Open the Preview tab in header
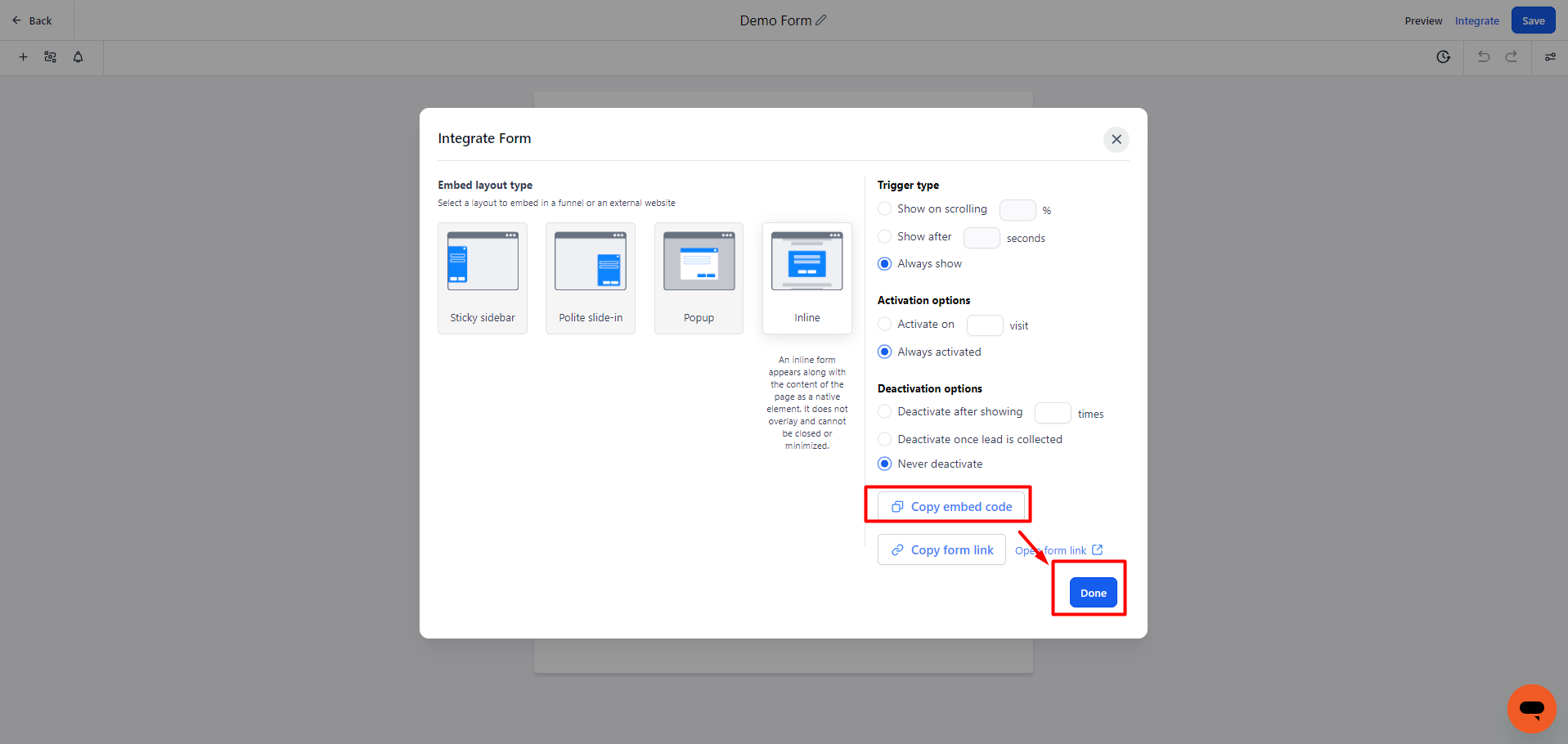1568x744 pixels. [1423, 21]
